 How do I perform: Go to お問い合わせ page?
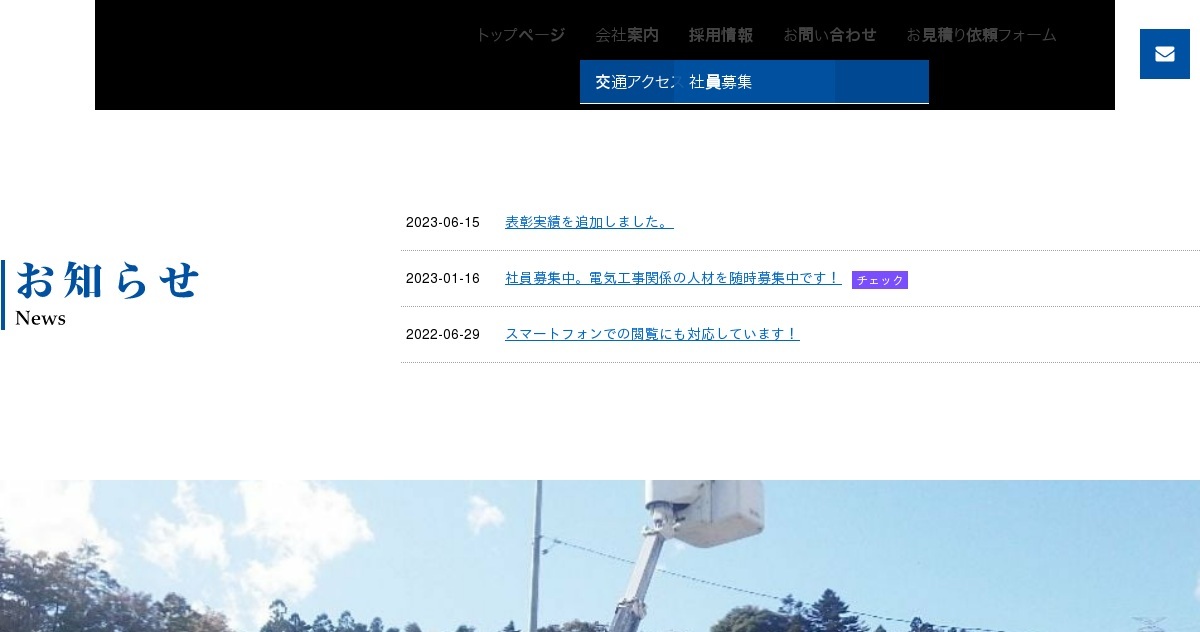[830, 35]
